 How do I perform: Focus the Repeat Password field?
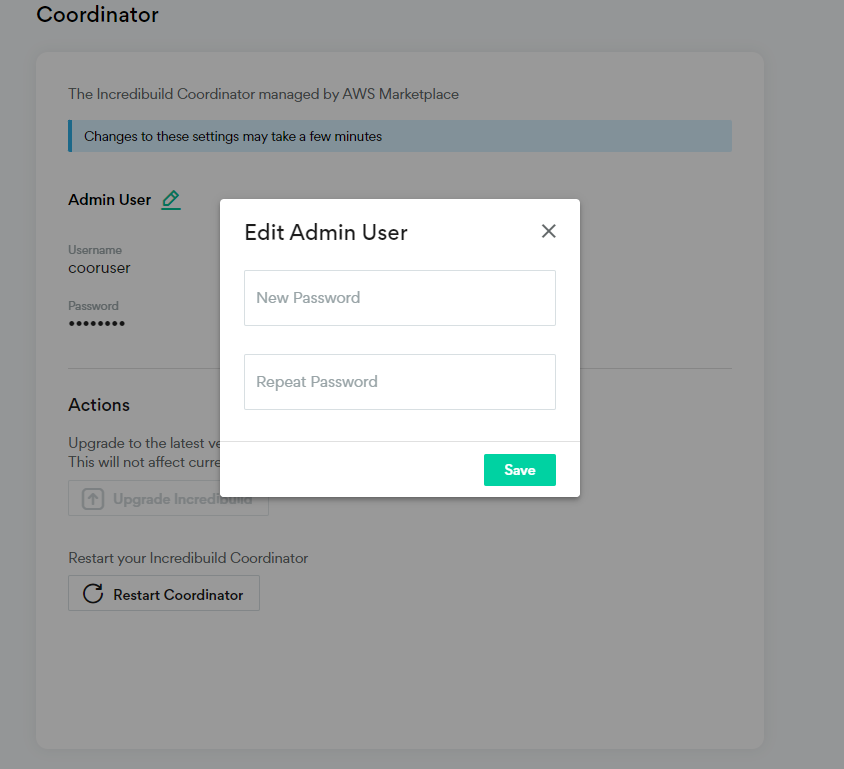point(400,382)
